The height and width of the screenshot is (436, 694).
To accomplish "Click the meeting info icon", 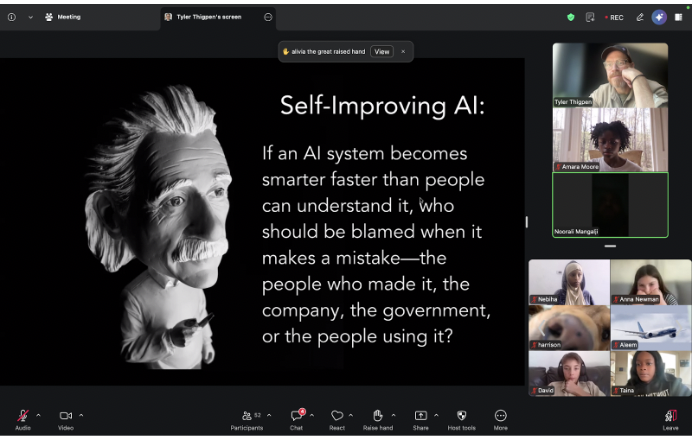I will [x=12, y=17].
